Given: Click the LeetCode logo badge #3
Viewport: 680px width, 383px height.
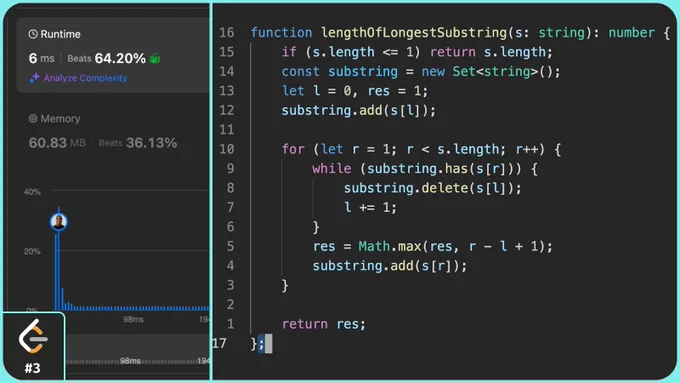Looking at the screenshot, I should point(33,346).
